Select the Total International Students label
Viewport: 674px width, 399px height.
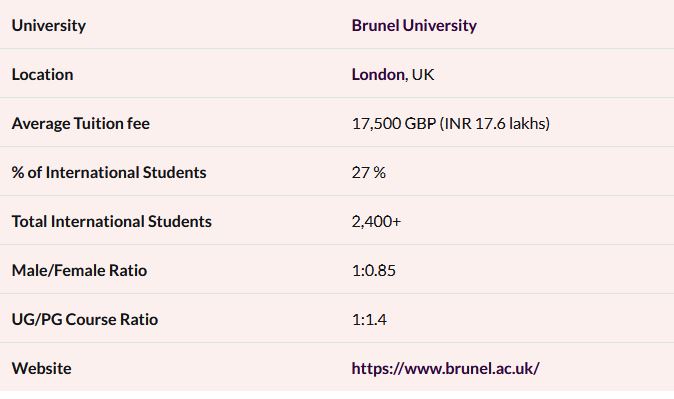(111, 221)
